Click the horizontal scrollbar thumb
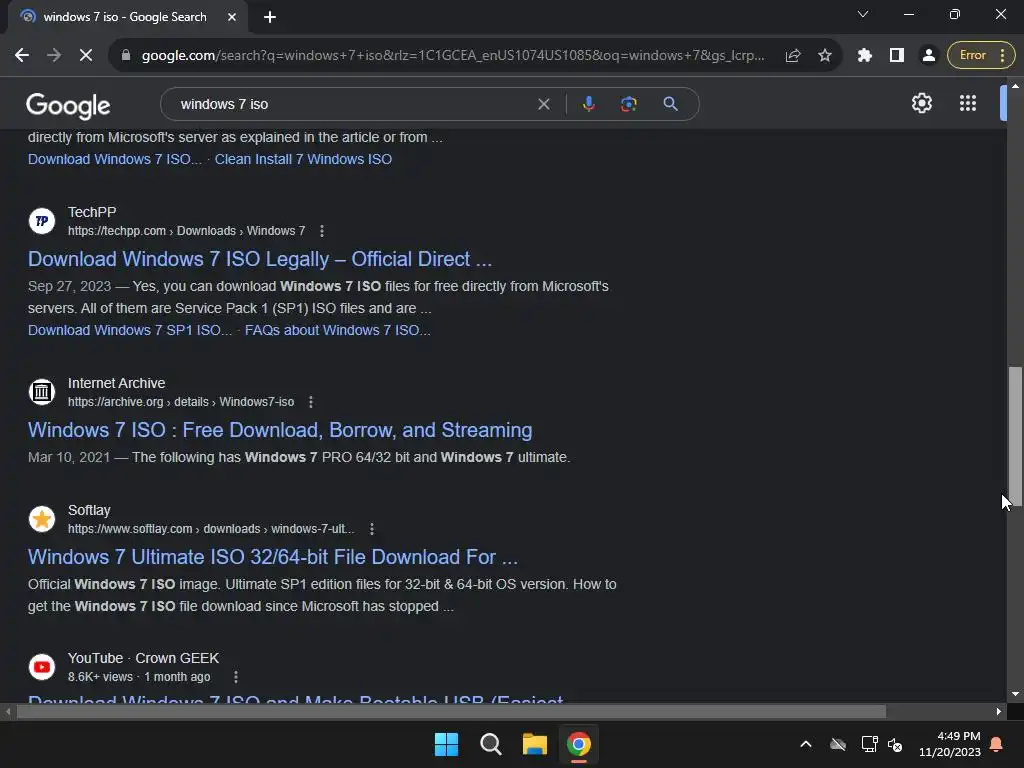The image size is (1024, 768). 451,712
